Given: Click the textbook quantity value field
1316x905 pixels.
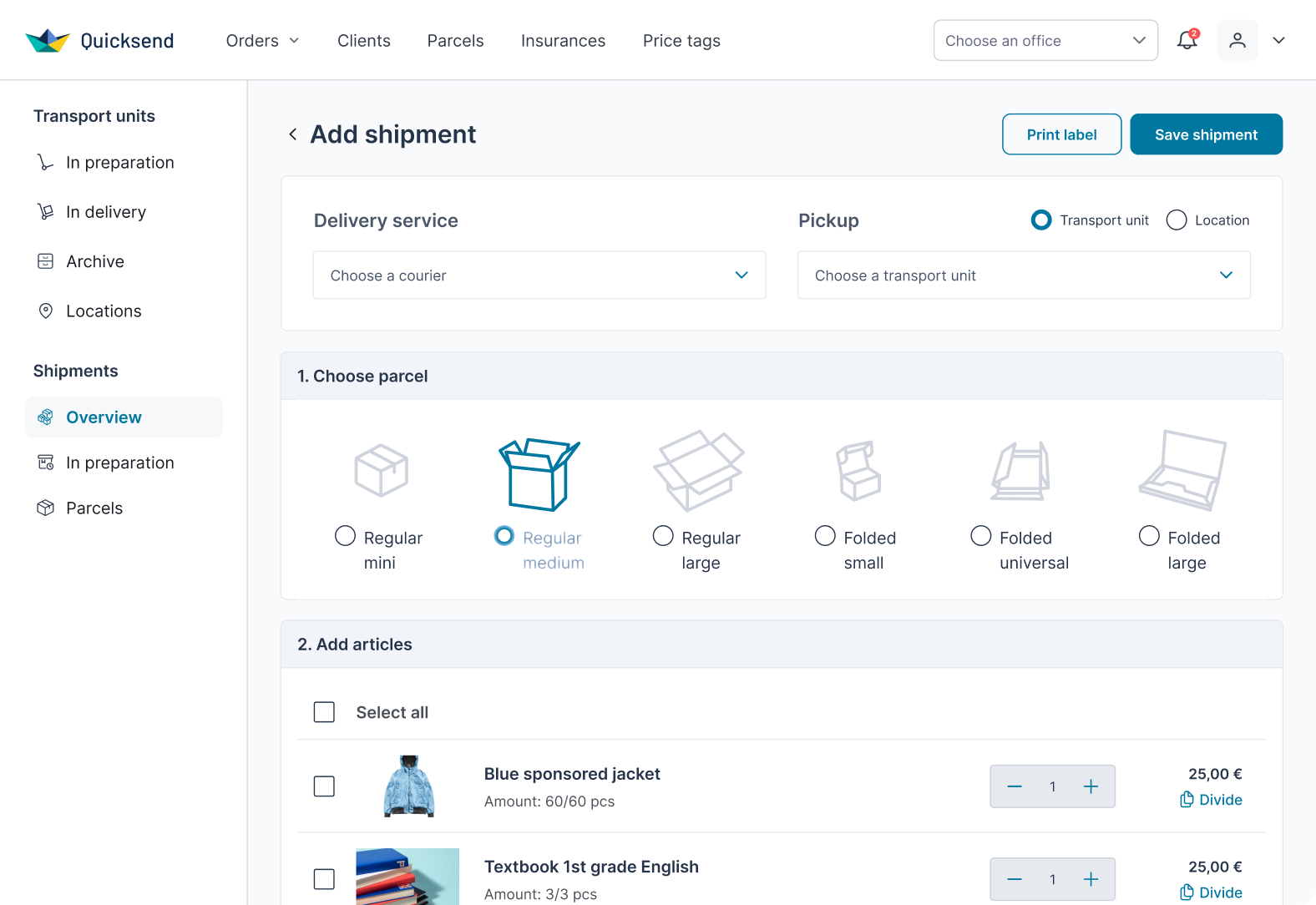Looking at the screenshot, I should tap(1053, 879).
